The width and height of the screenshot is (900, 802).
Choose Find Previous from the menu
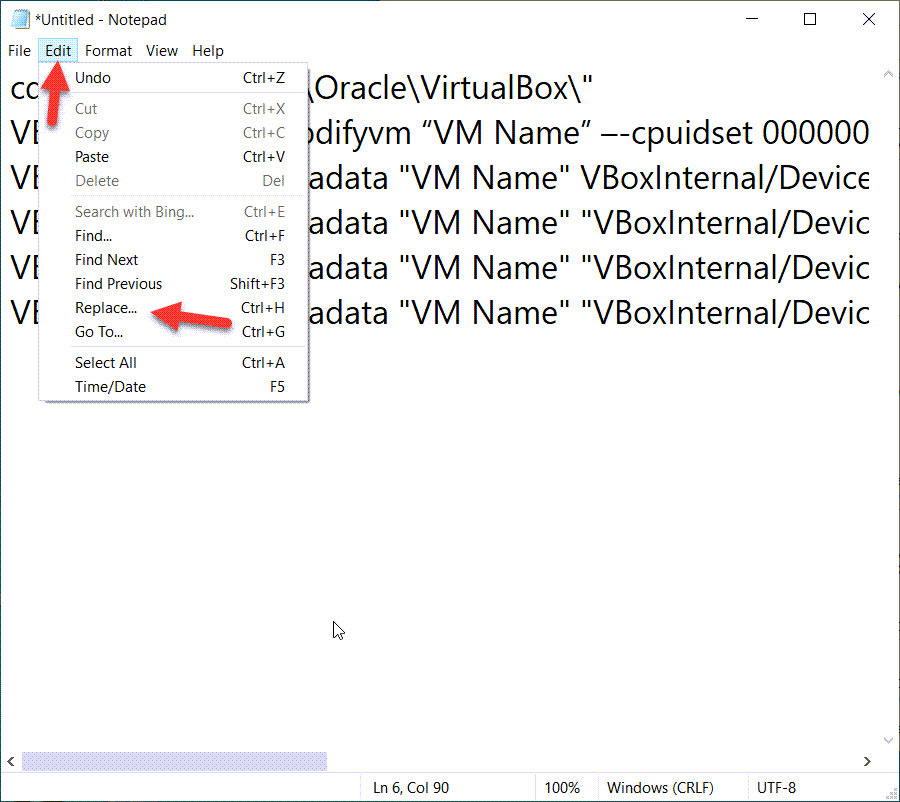(x=118, y=284)
